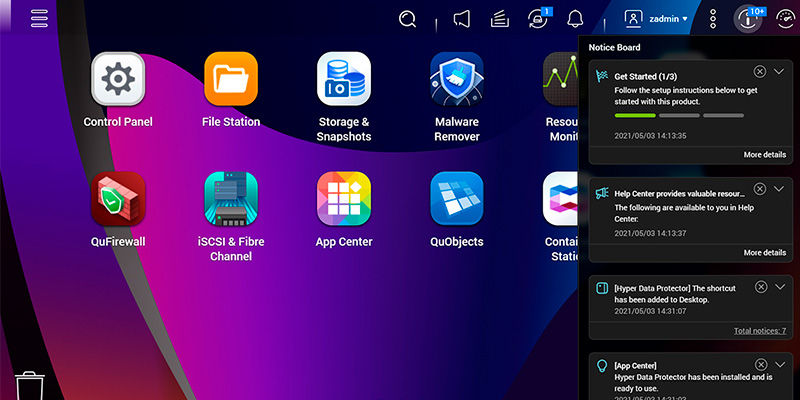Viewport: 800px width, 400px height.
Task: Click the Get Started progress bar
Action: (679, 116)
